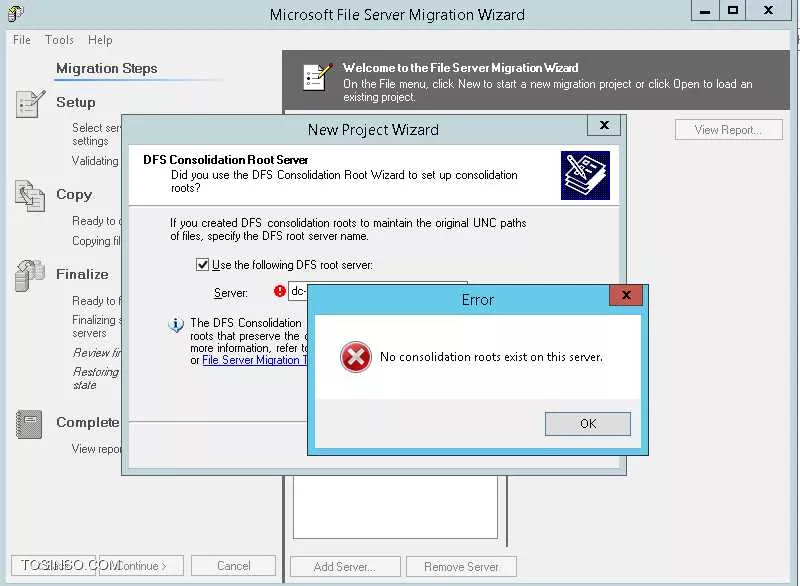This screenshot has height=586, width=800.
Task: Click the New Project Wizard documents icon
Action: click(x=585, y=175)
